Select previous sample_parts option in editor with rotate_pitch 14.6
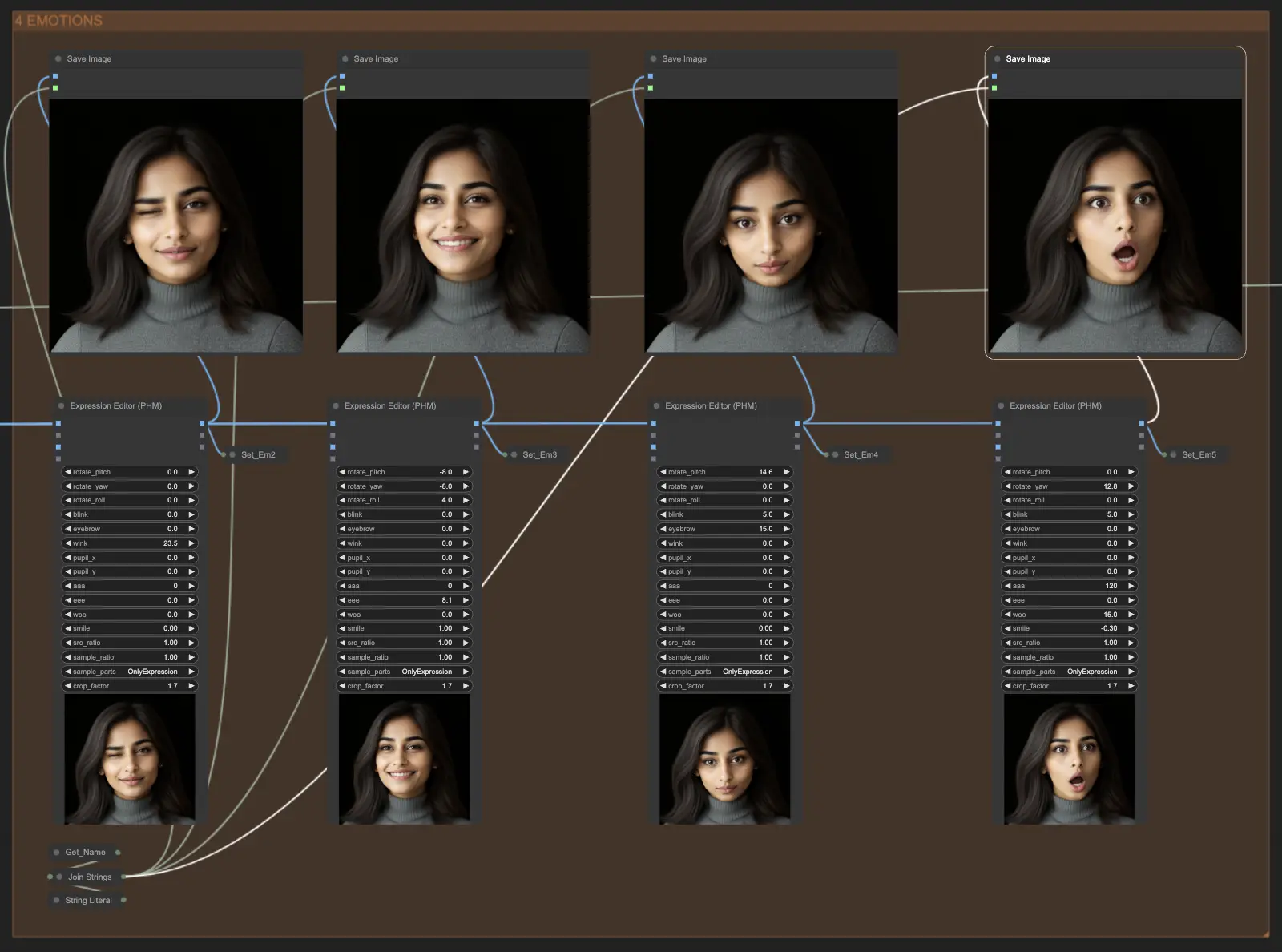The image size is (1282, 952). click(x=663, y=672)
